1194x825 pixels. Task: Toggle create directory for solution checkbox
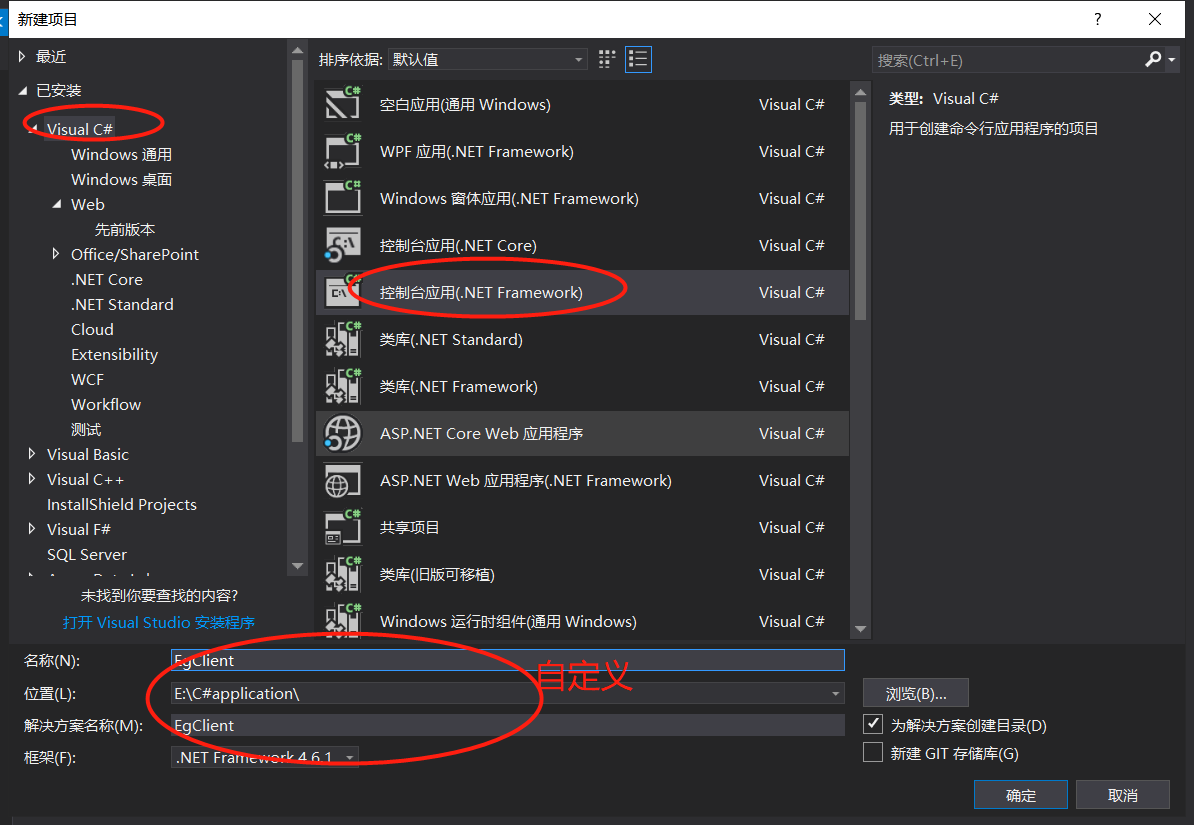click(873, 724)
